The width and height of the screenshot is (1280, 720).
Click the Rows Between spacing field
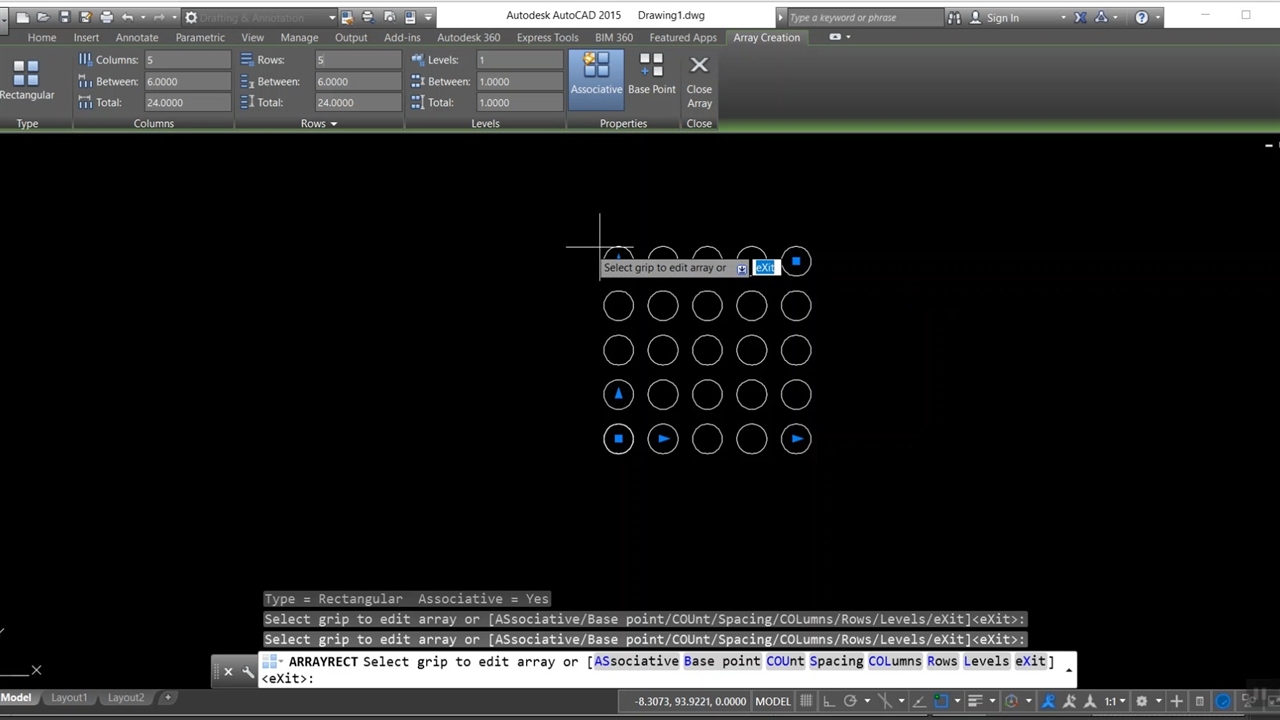click(x=357, y=81)
